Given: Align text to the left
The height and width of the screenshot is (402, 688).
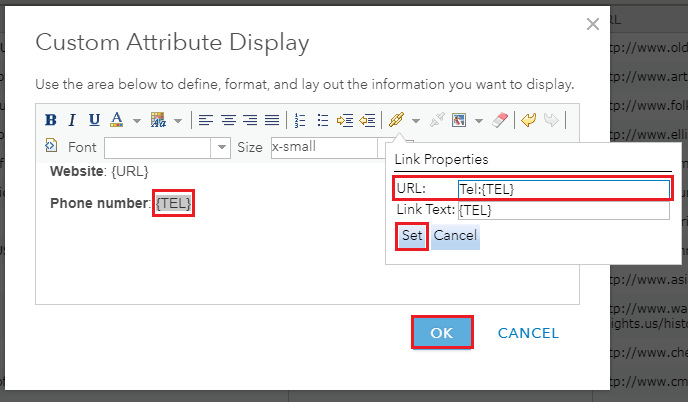Looking at the screenshot, I should 206,120.
